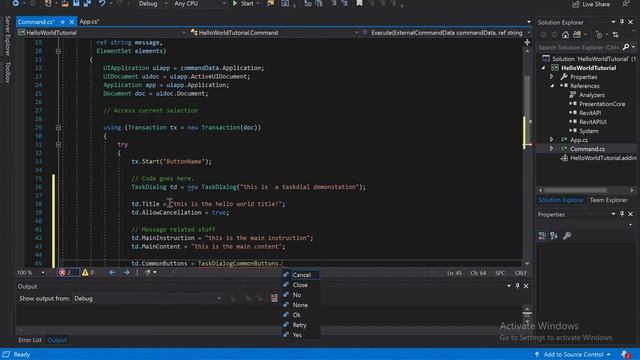640x360 pixels.
Task: Expand the App.cs tree node
Action: 552,140
